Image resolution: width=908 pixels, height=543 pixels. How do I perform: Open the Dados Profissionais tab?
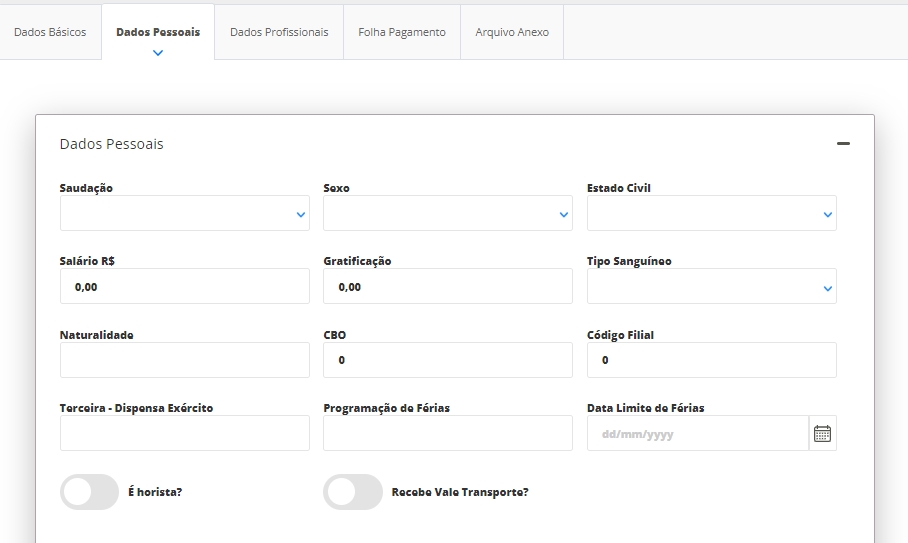(279, 32)
